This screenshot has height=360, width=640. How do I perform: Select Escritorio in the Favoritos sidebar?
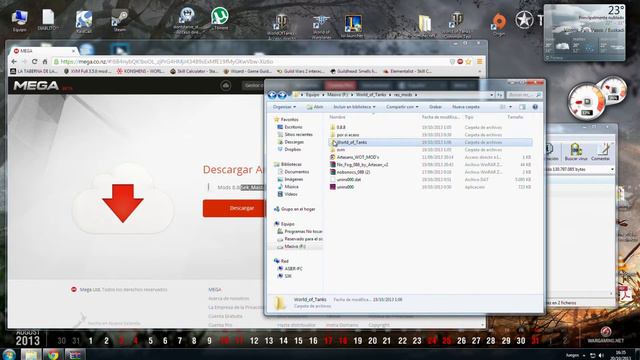pyautogui.click(x=290, y=127)
